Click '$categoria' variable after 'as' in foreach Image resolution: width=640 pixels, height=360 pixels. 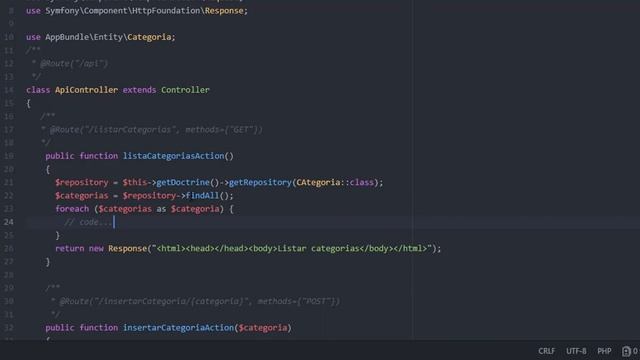pos(195,209)
